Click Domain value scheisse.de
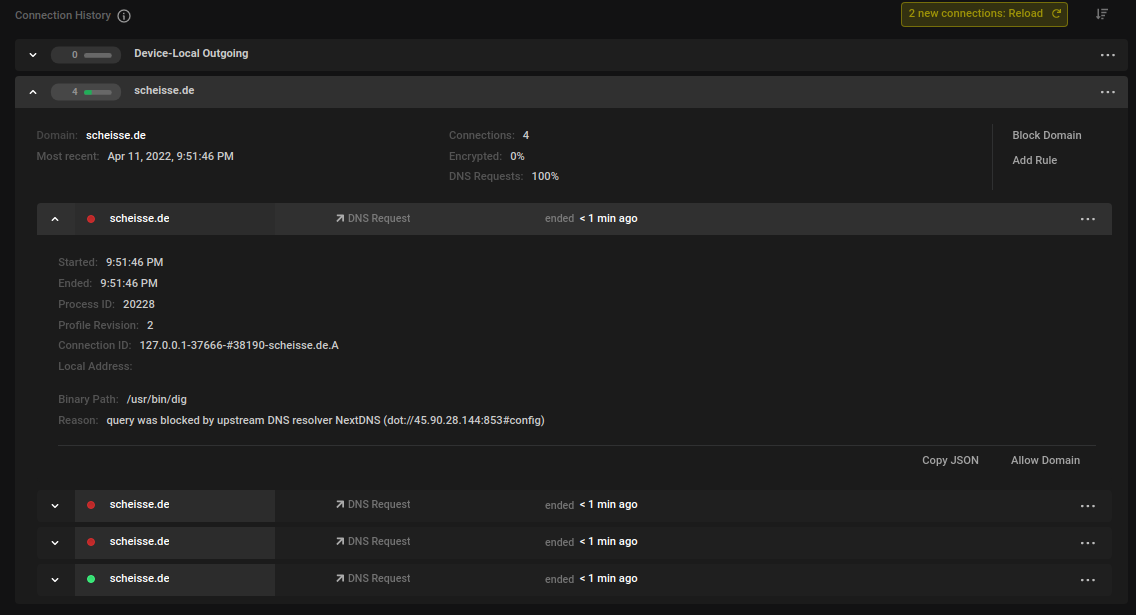Image resolution: width=1136 pixels, height=615 pixels. click(x=115, y=135)
